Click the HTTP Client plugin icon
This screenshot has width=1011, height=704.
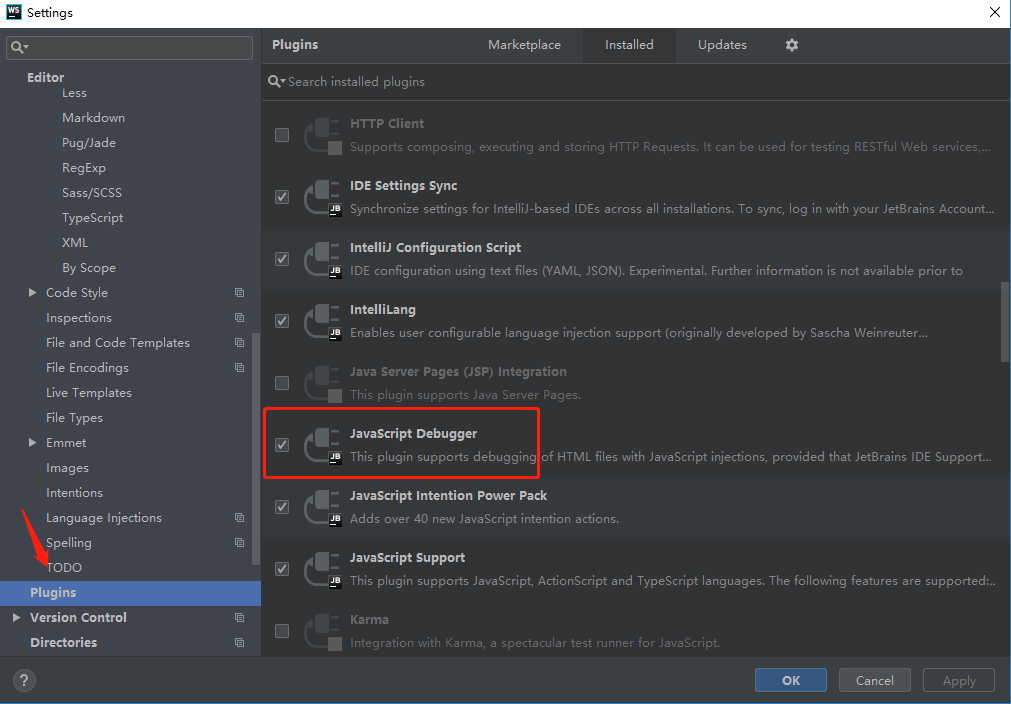(x=322, y=135)
